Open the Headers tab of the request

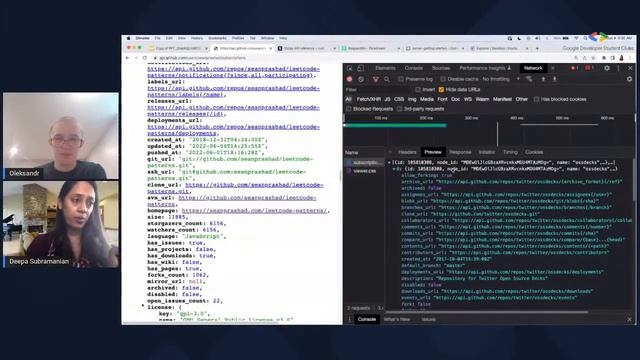click(407, 152)
